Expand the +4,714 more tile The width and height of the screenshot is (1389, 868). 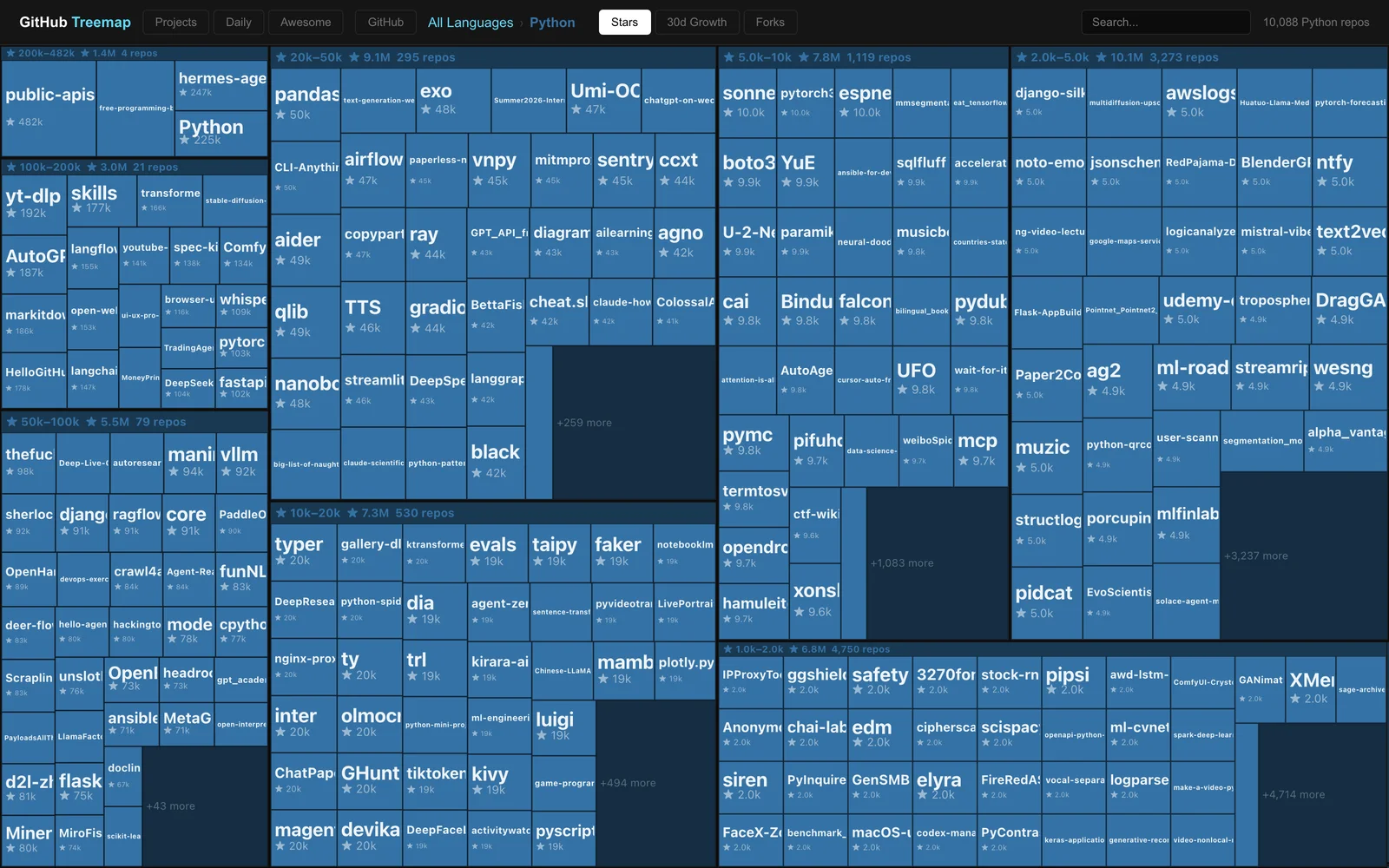[1322, 794]
